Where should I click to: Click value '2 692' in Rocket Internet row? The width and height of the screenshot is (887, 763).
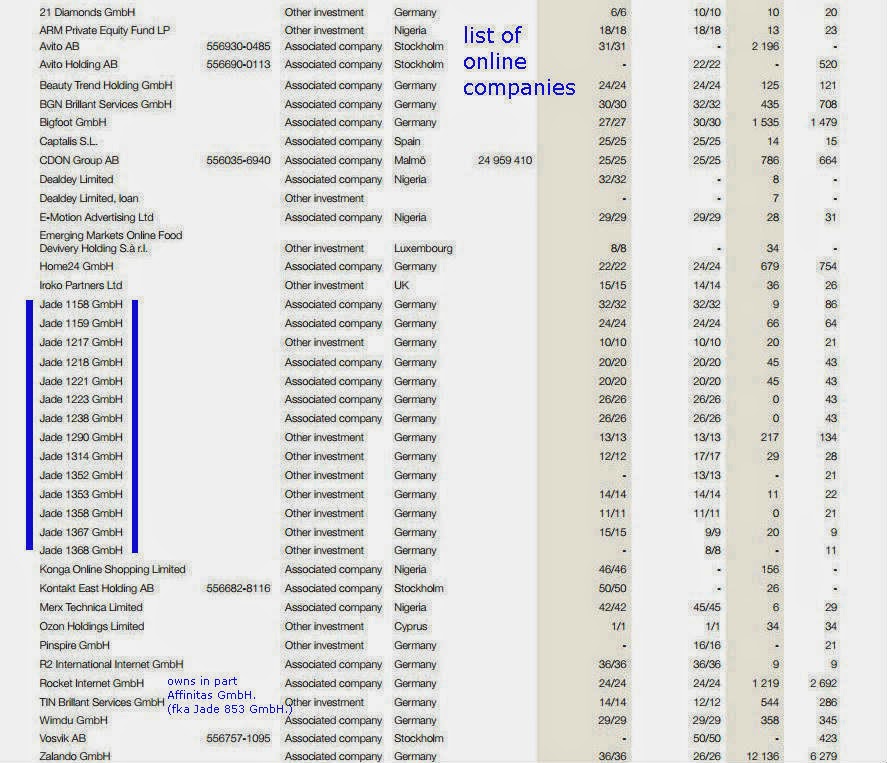[x=823, y=683]
